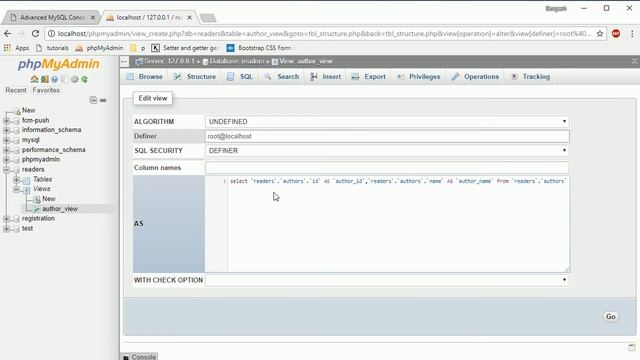Open Chrome Apps grid shortcut
Image resolution: width=640 pixels, height=360 pixels.
[7, 48]
